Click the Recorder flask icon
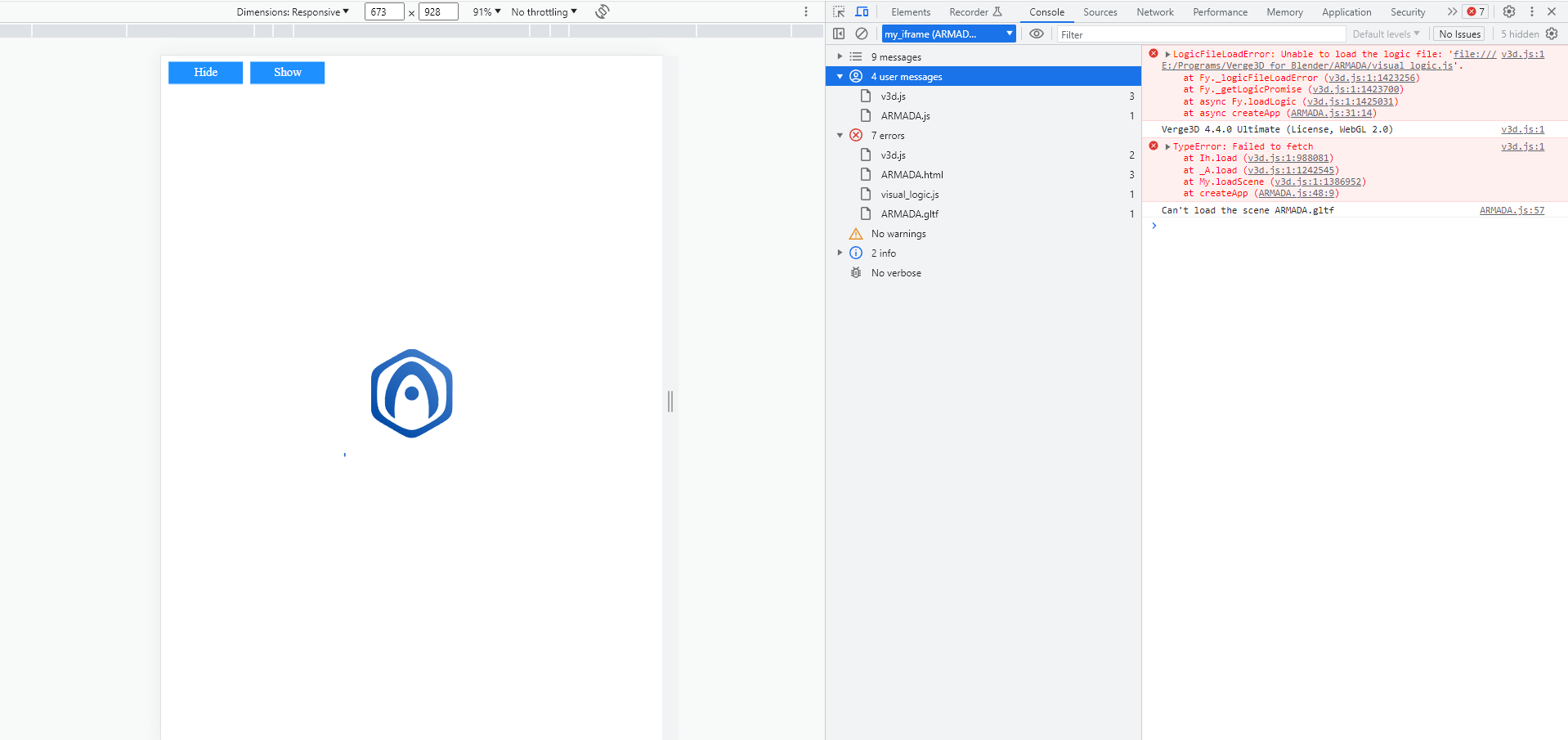The image size is (1568, 740). (x=997, y=11)
